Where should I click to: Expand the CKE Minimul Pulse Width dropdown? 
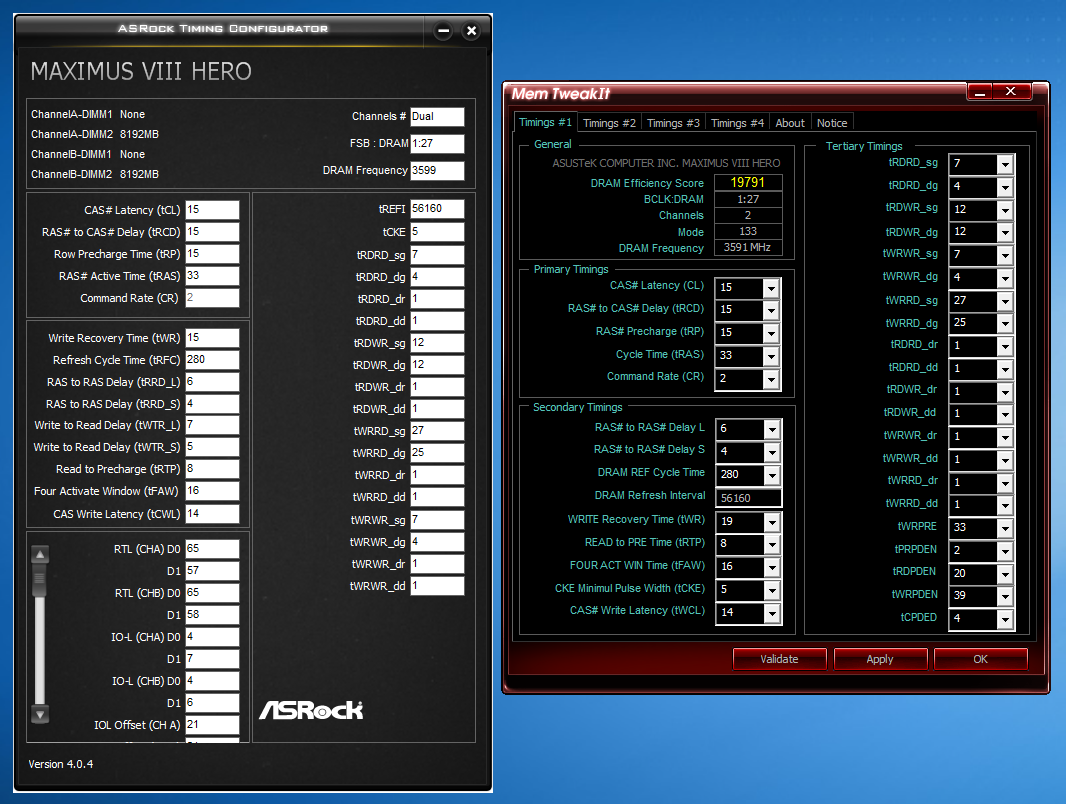[772, 590]
